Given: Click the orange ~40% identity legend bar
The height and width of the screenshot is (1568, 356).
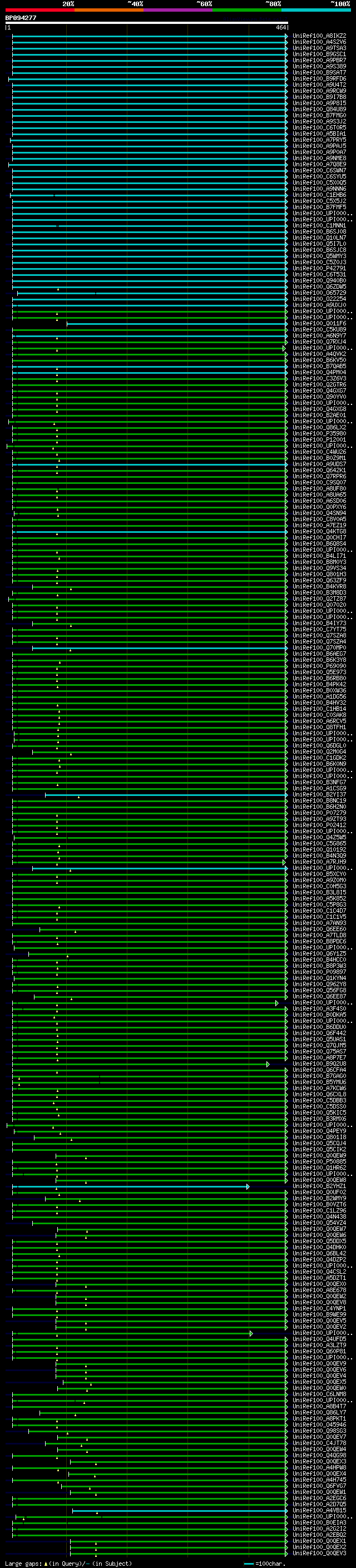Looking at the screenshot, I should click(109, 10).
